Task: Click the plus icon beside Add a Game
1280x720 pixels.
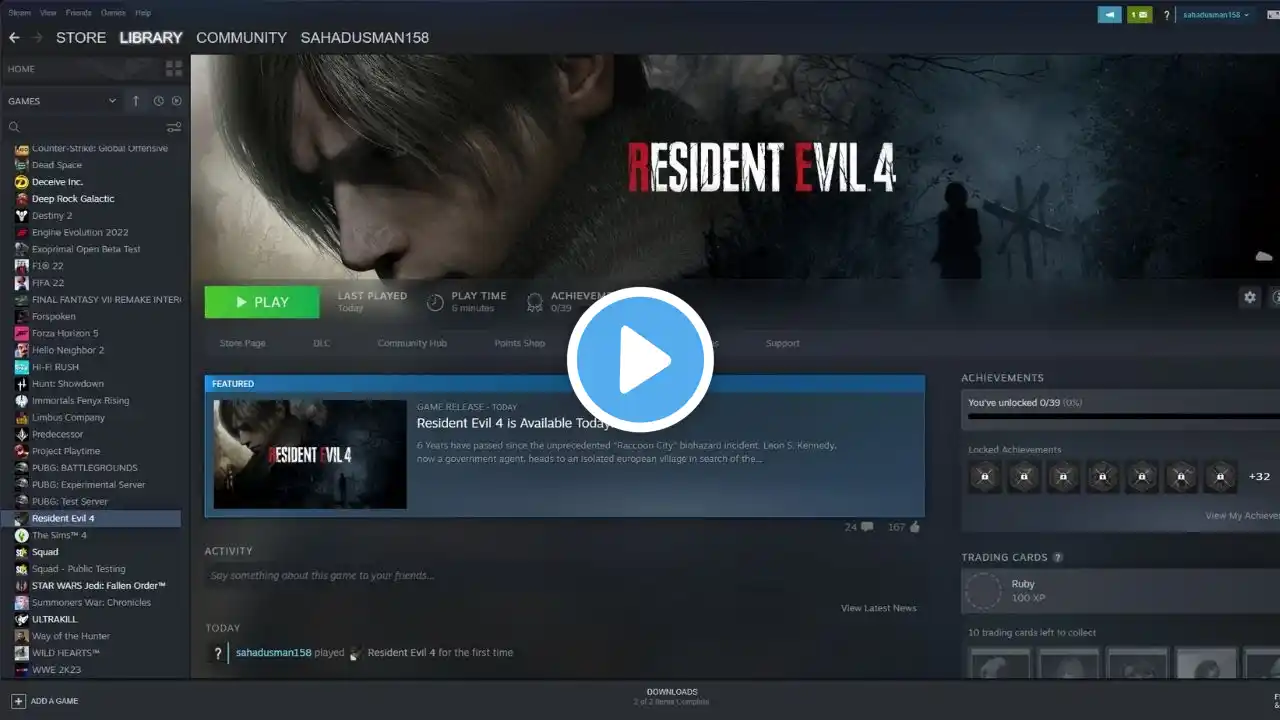Action: [18, 701]
